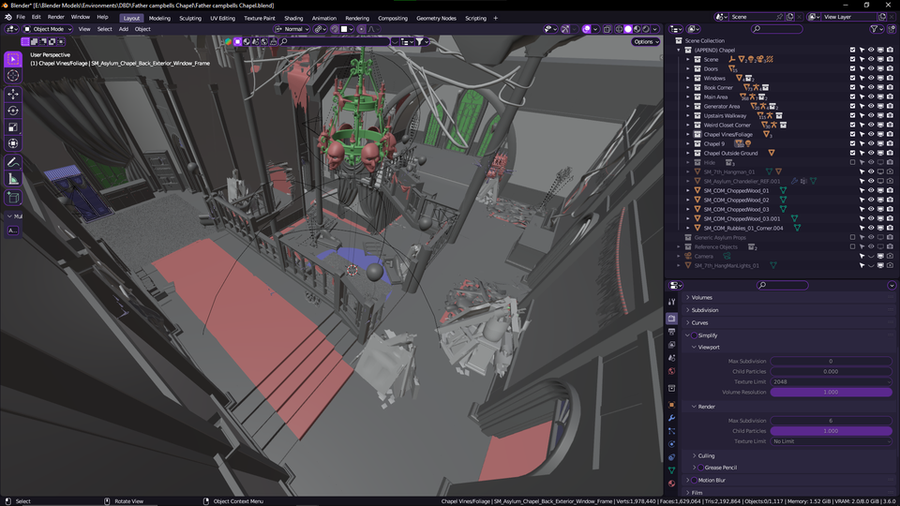The image size is (900, 506).
Task: Hide the Book Corner collection eye icon
Action: pos(871,88)
